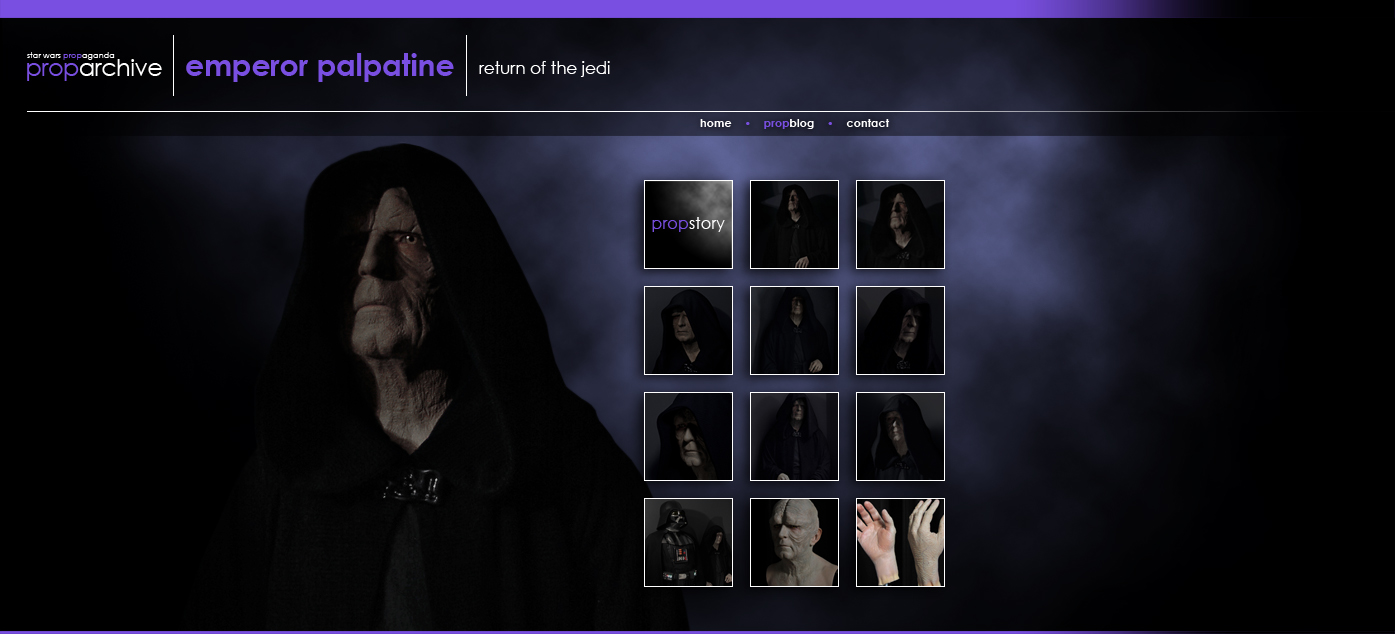The width and height of the screenshot is (1395, 634).
Task: Click the 'return of the jedi' subtitle
Action: point(544,68)
